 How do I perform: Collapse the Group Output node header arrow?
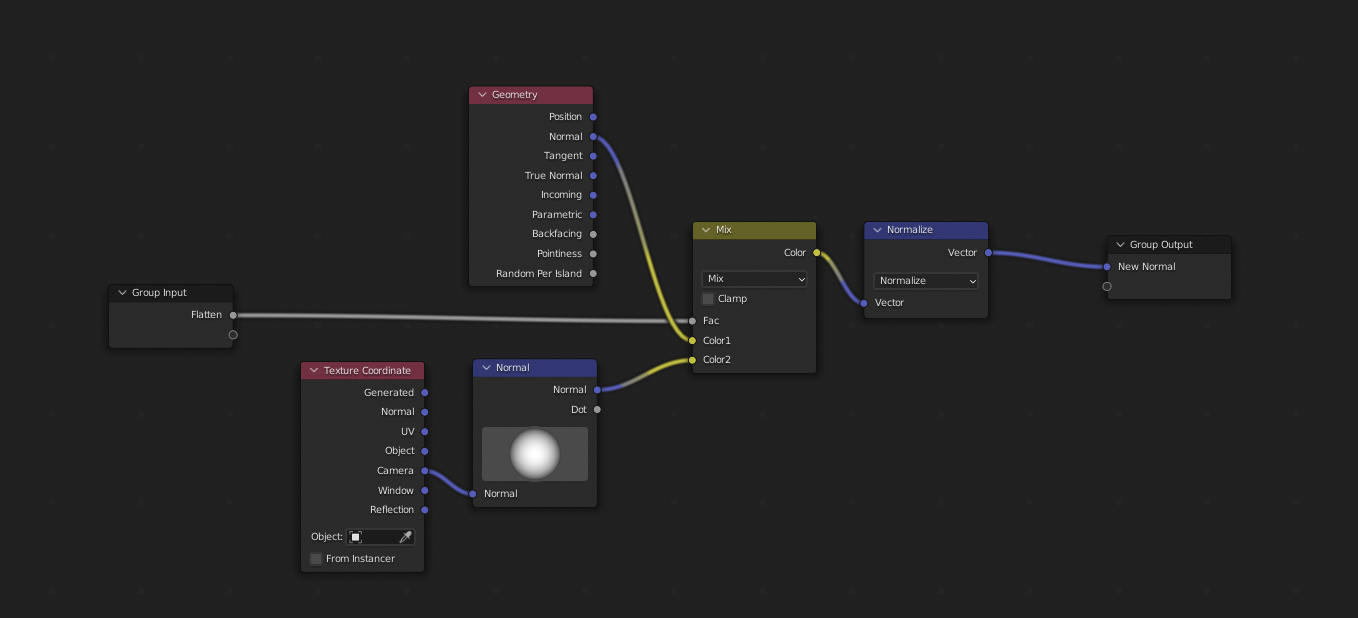tap(1120, 245)
